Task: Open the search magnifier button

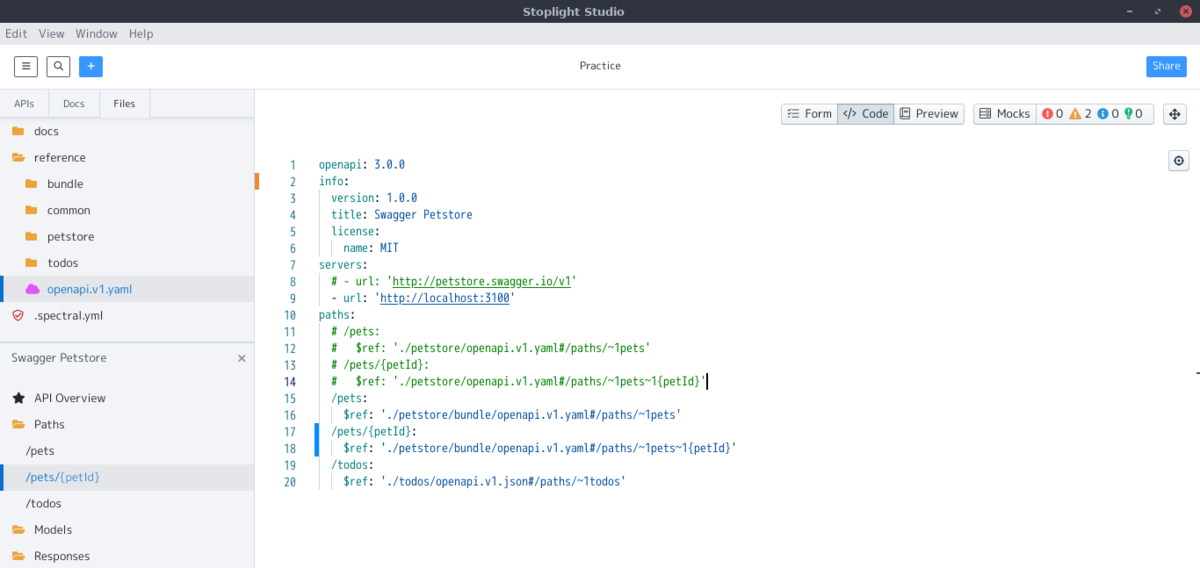Action: point(59,66)
